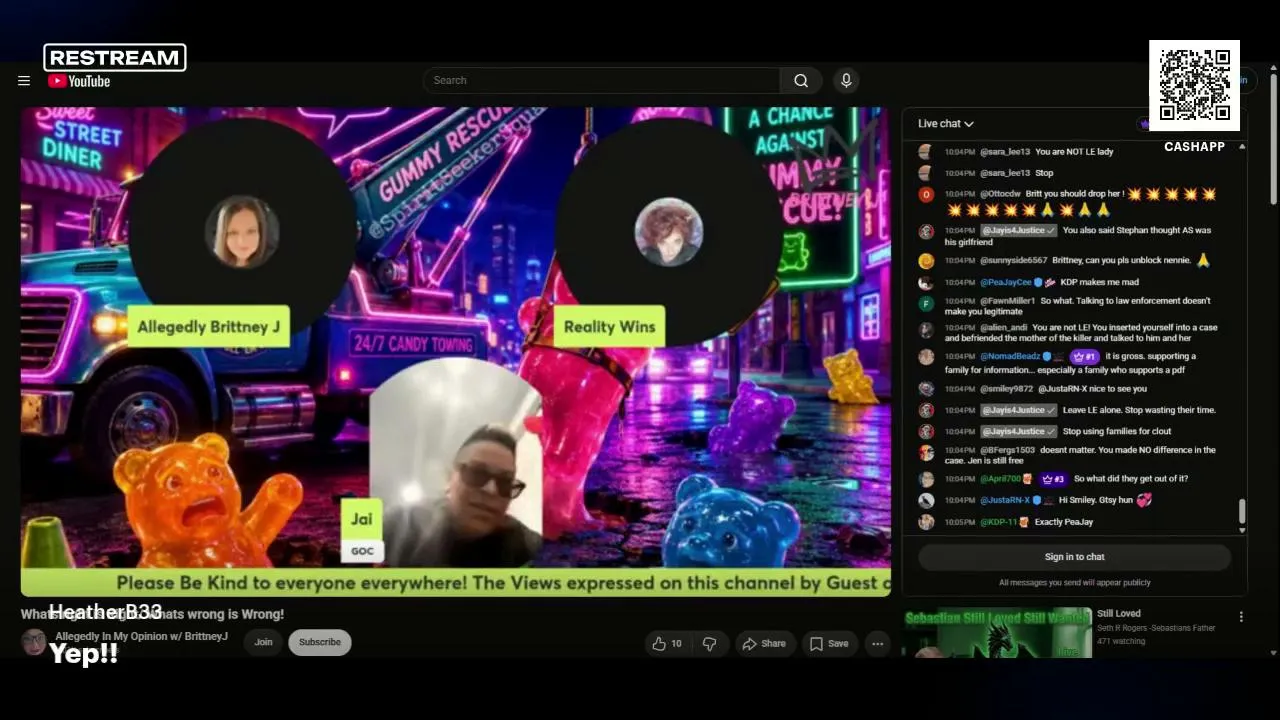Screen dimensions: 1280x720
Task: Dislike the live stream video
Action: [x=709, y=643]
